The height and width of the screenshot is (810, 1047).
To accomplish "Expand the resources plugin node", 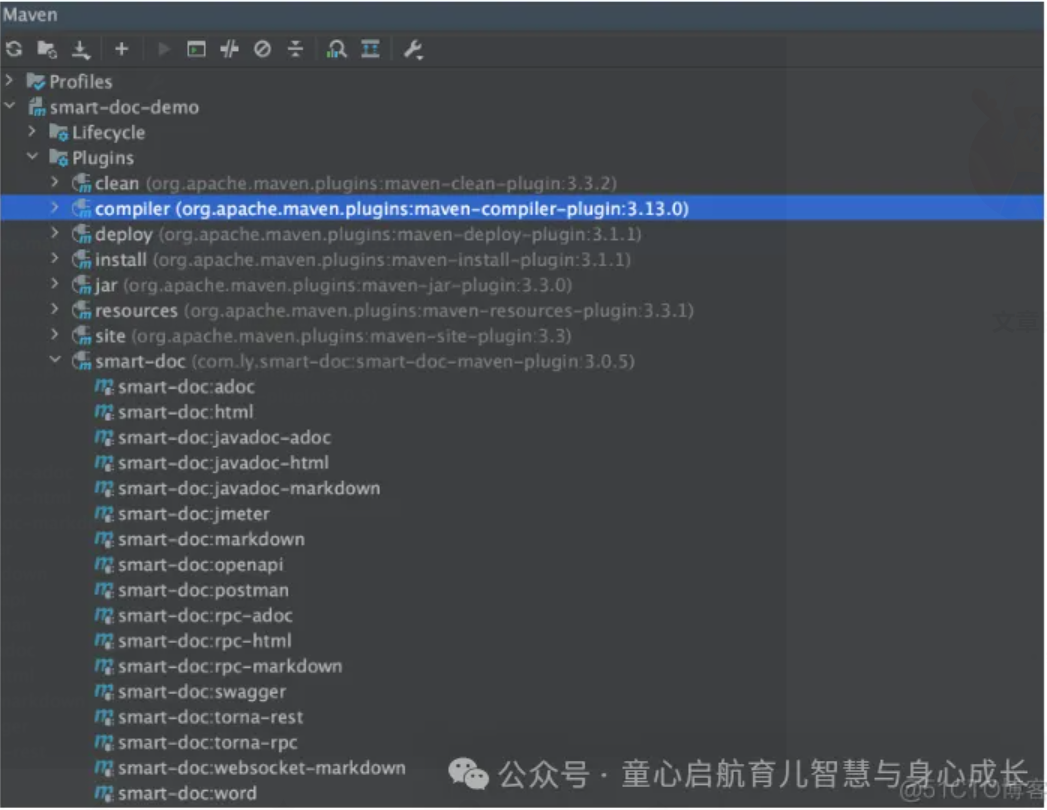I will point(55,309).
